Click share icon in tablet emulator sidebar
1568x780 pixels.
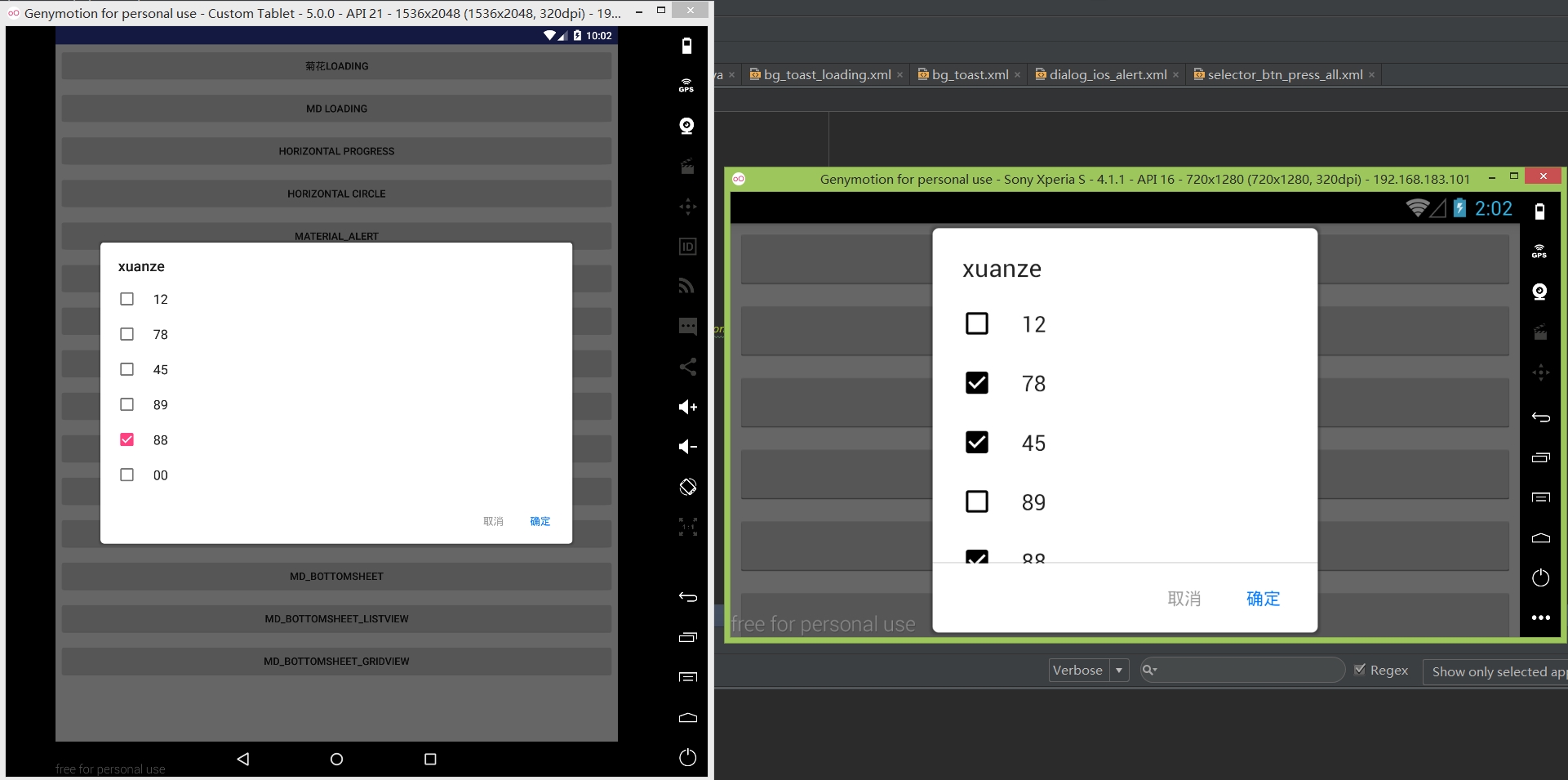687,367
